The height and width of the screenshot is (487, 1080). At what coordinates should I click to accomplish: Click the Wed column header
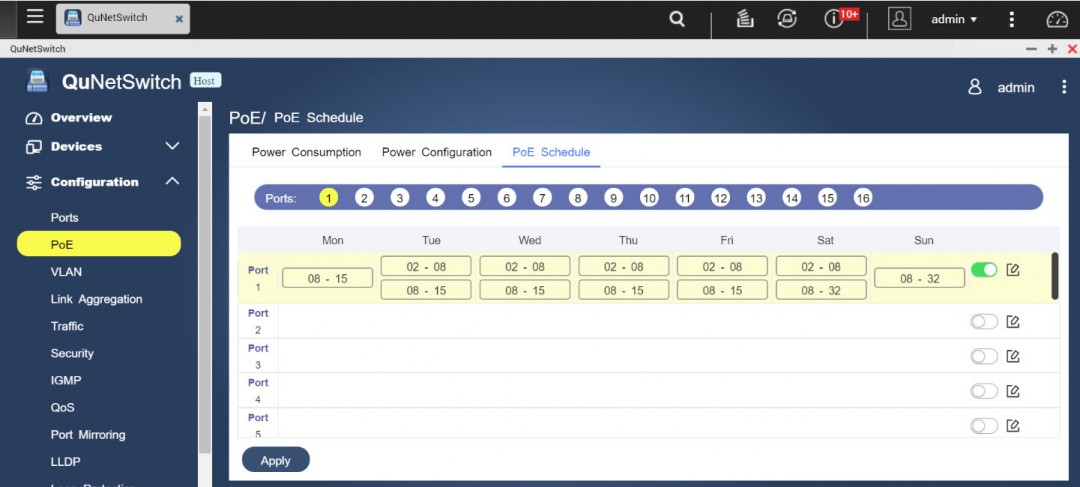pos(530,240)
